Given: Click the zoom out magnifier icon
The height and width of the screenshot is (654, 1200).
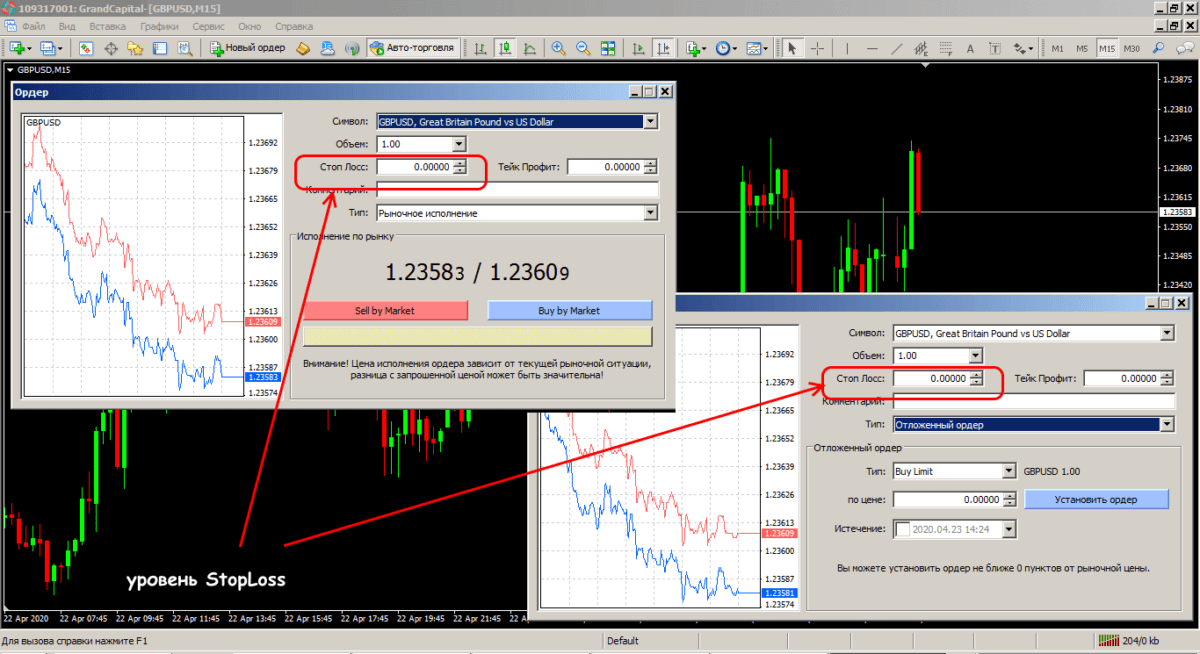Looking at the screenshot, I should [582, 47].
